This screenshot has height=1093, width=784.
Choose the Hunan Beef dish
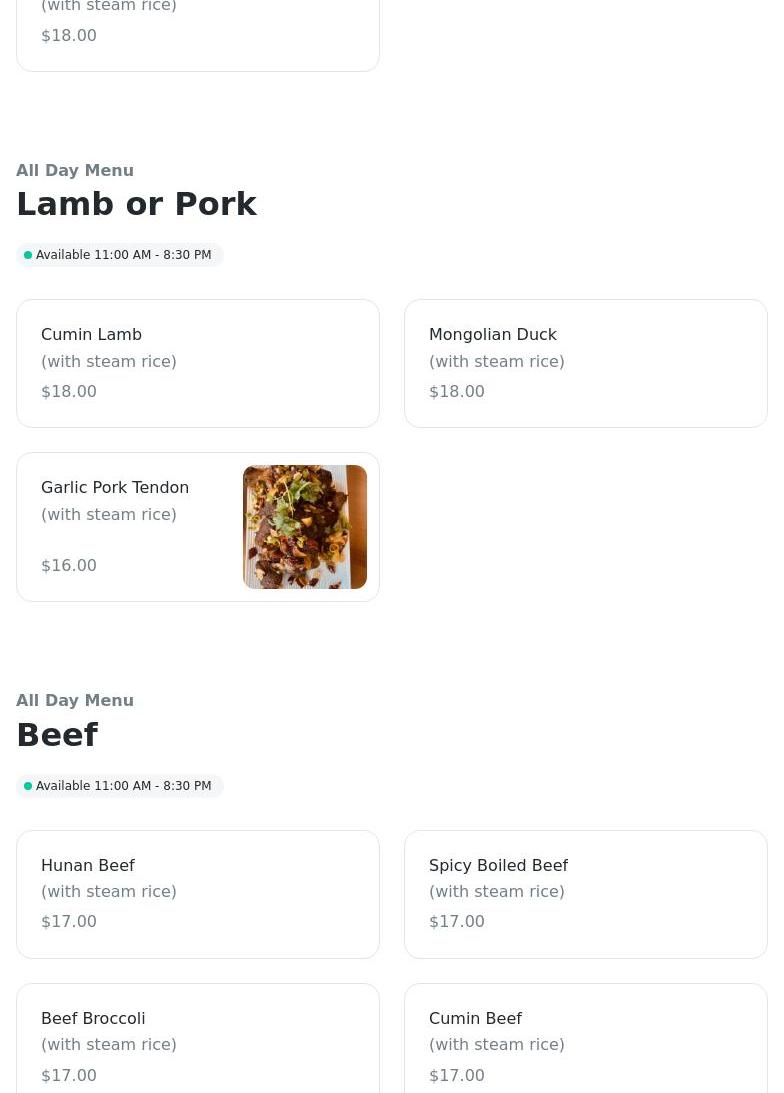click(198, 894)
